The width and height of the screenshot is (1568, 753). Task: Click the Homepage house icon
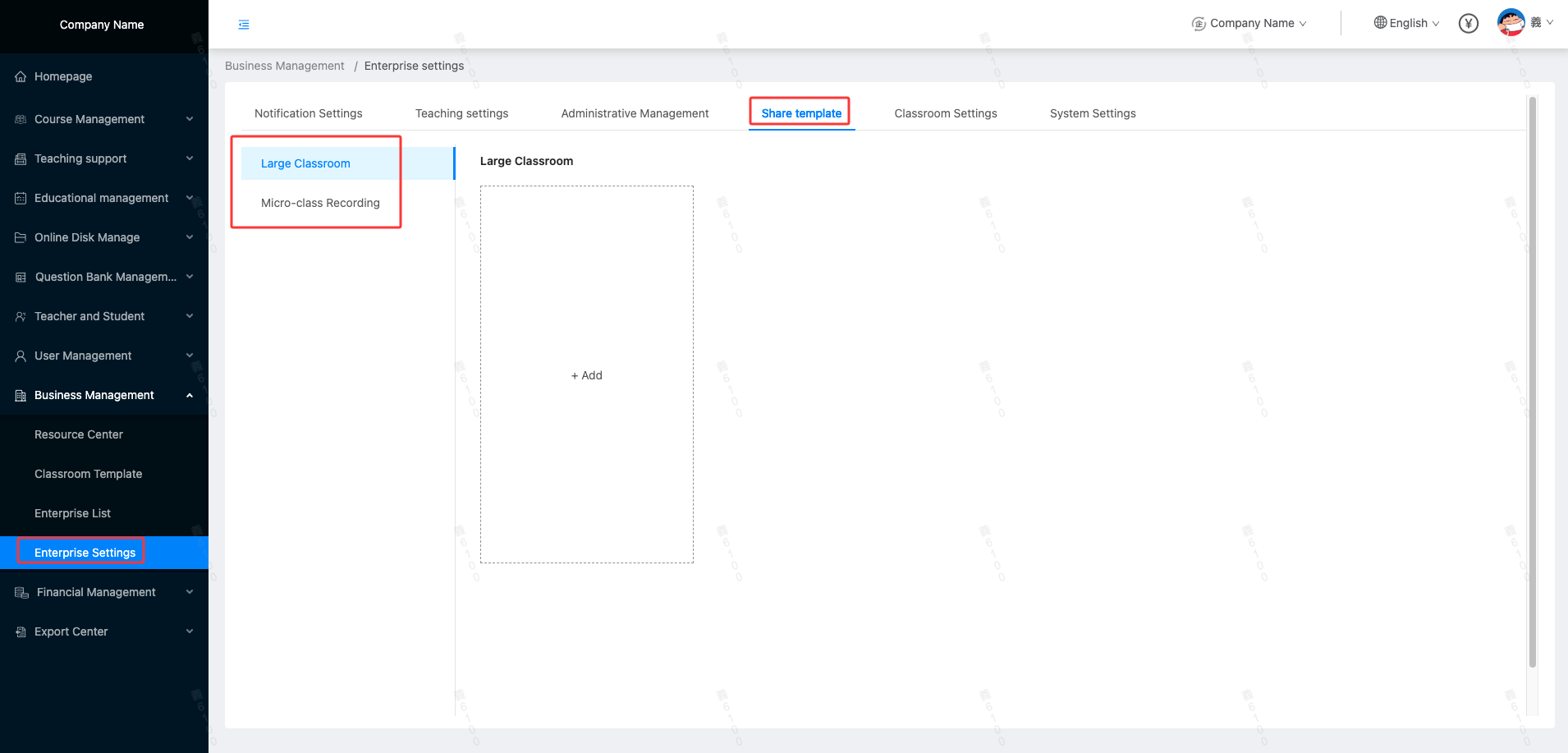click(x=21, y=76)
